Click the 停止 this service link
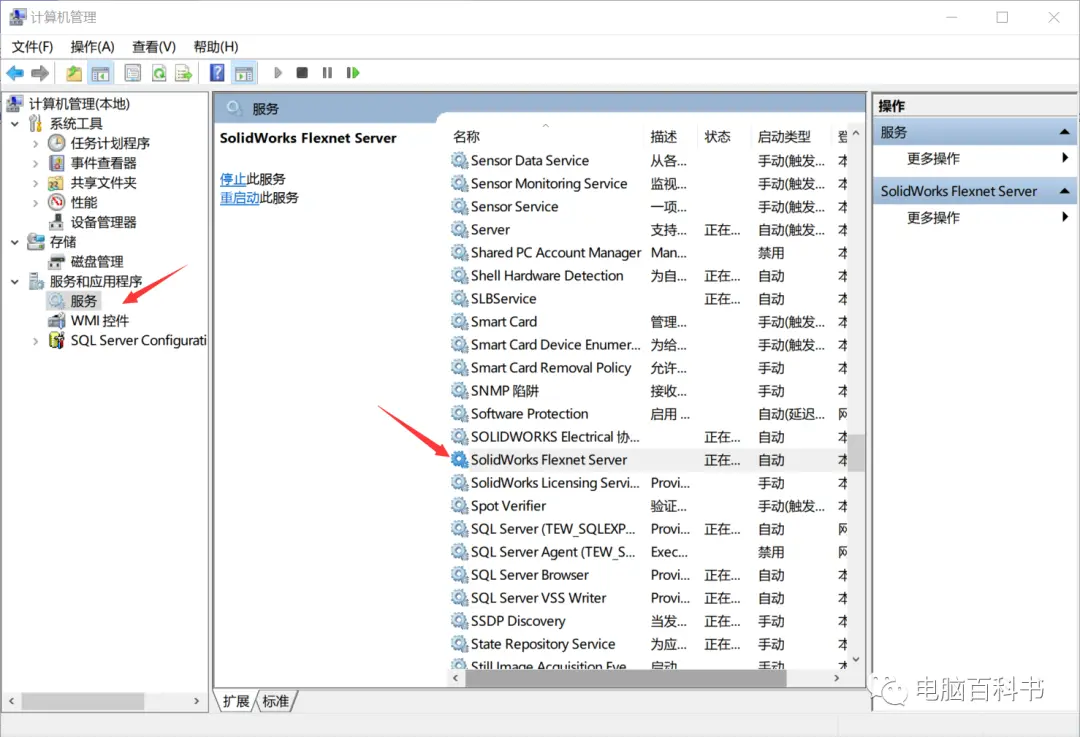Screen dimensions: 1080x737 click(233, 179)
